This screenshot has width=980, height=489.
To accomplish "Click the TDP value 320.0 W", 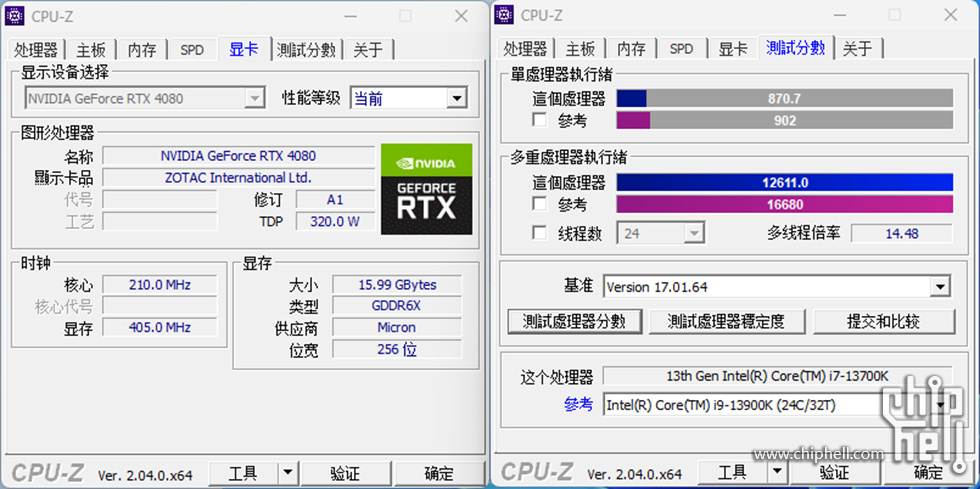I will tap(335, 221).
